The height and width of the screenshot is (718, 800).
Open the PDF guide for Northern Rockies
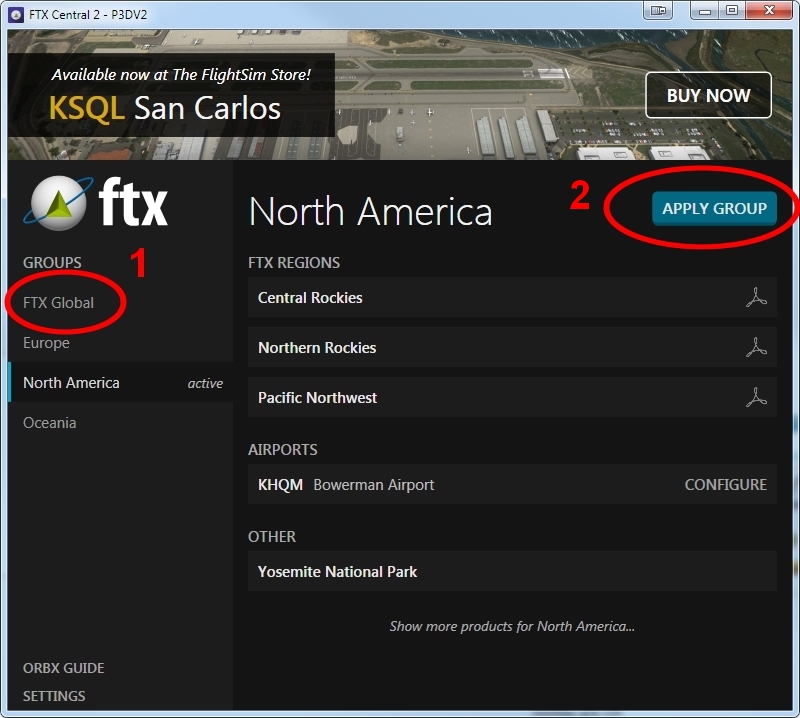[756, 348]
